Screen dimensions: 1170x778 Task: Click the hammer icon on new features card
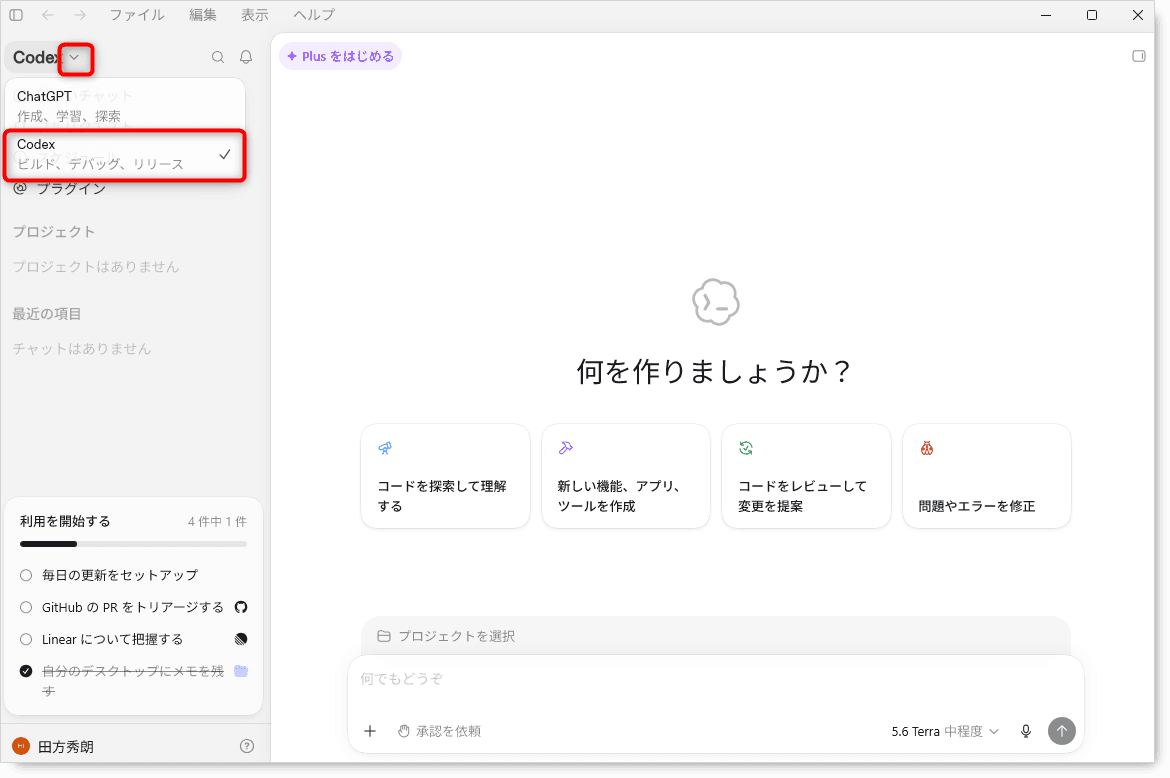[x=566, y=448]
